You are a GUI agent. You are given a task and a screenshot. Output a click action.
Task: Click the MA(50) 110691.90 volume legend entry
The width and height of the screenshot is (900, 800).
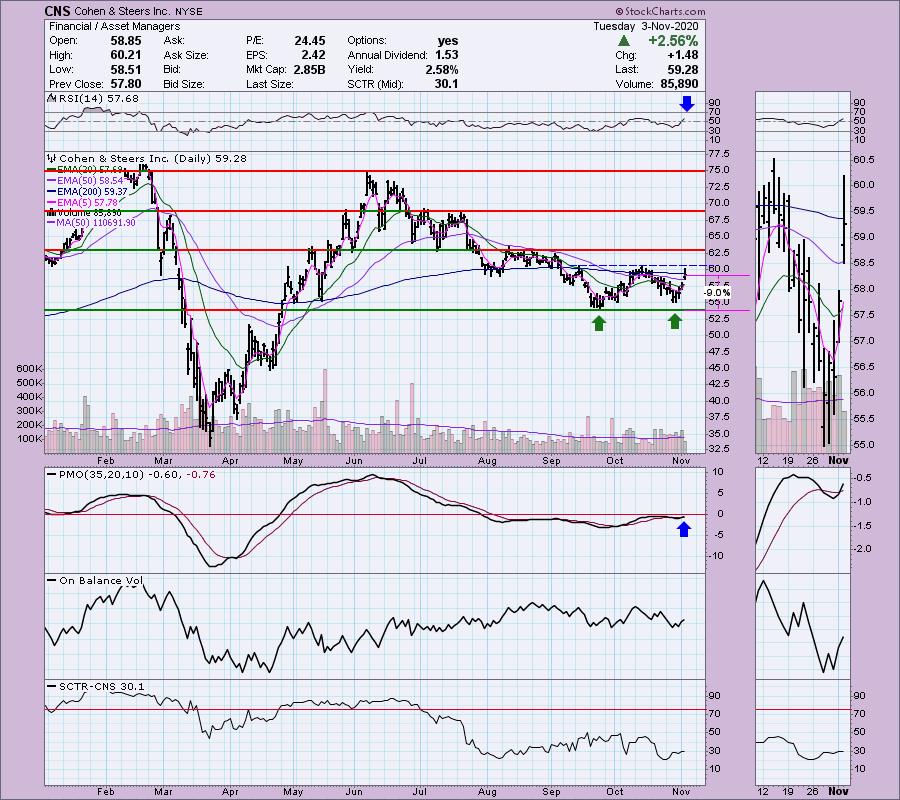coord(95,223)
